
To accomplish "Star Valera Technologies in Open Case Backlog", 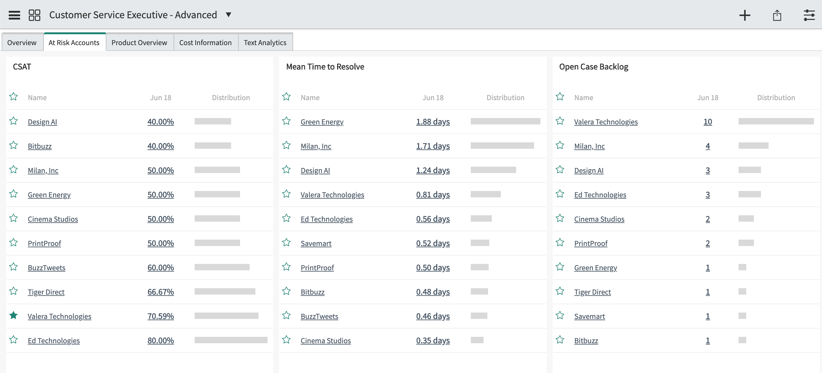I will tap(560, 121).
